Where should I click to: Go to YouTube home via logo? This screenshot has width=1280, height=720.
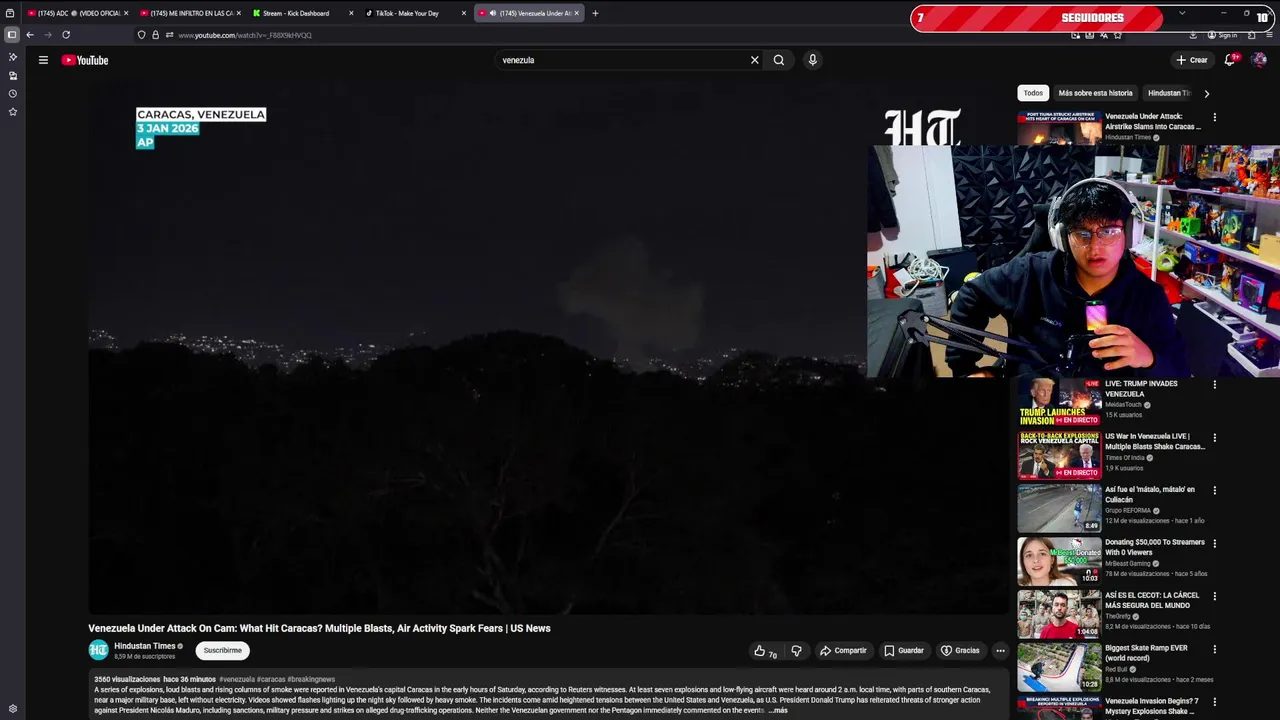[85, 60]
